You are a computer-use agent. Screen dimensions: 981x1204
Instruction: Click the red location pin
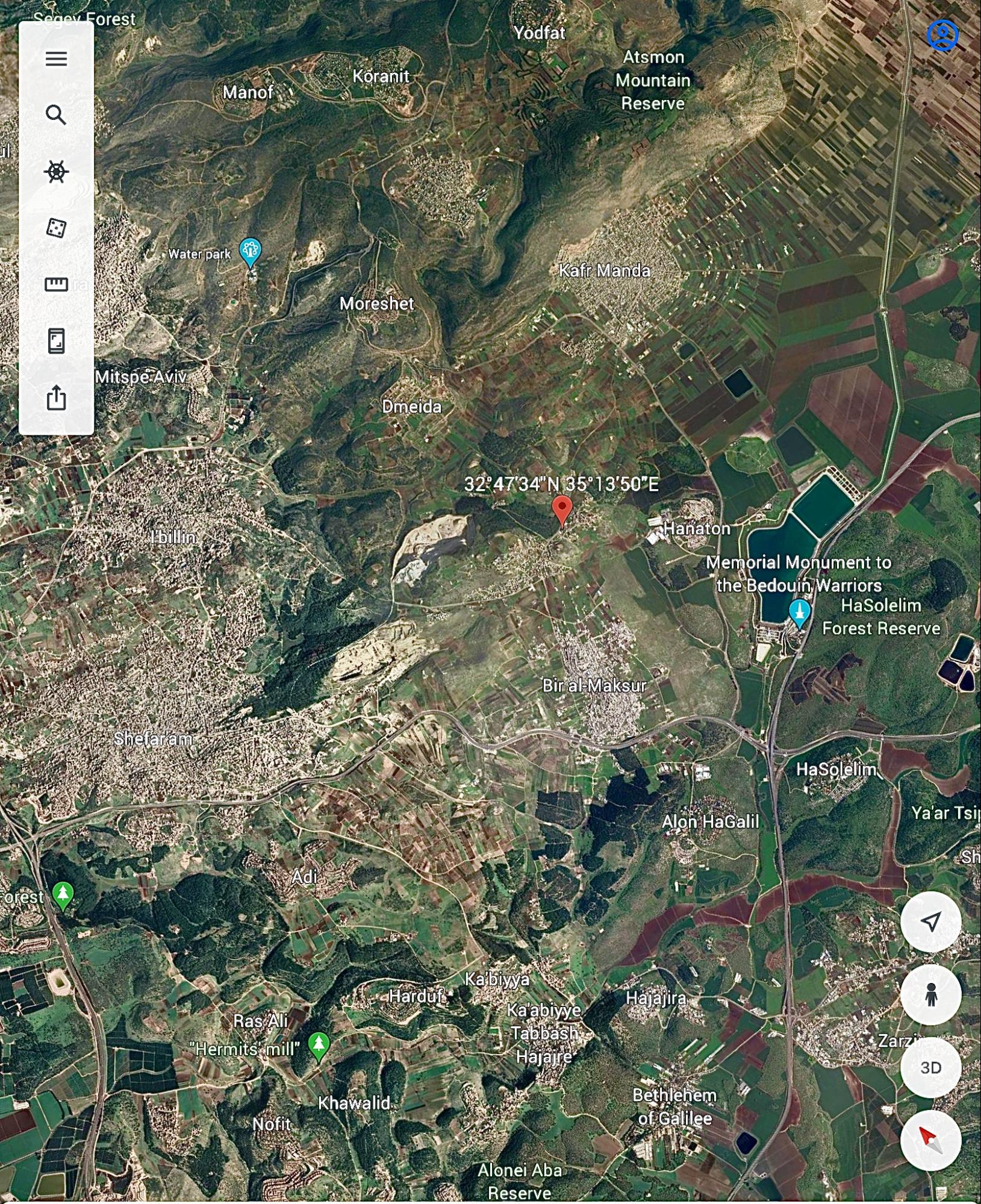pos(562,510)
